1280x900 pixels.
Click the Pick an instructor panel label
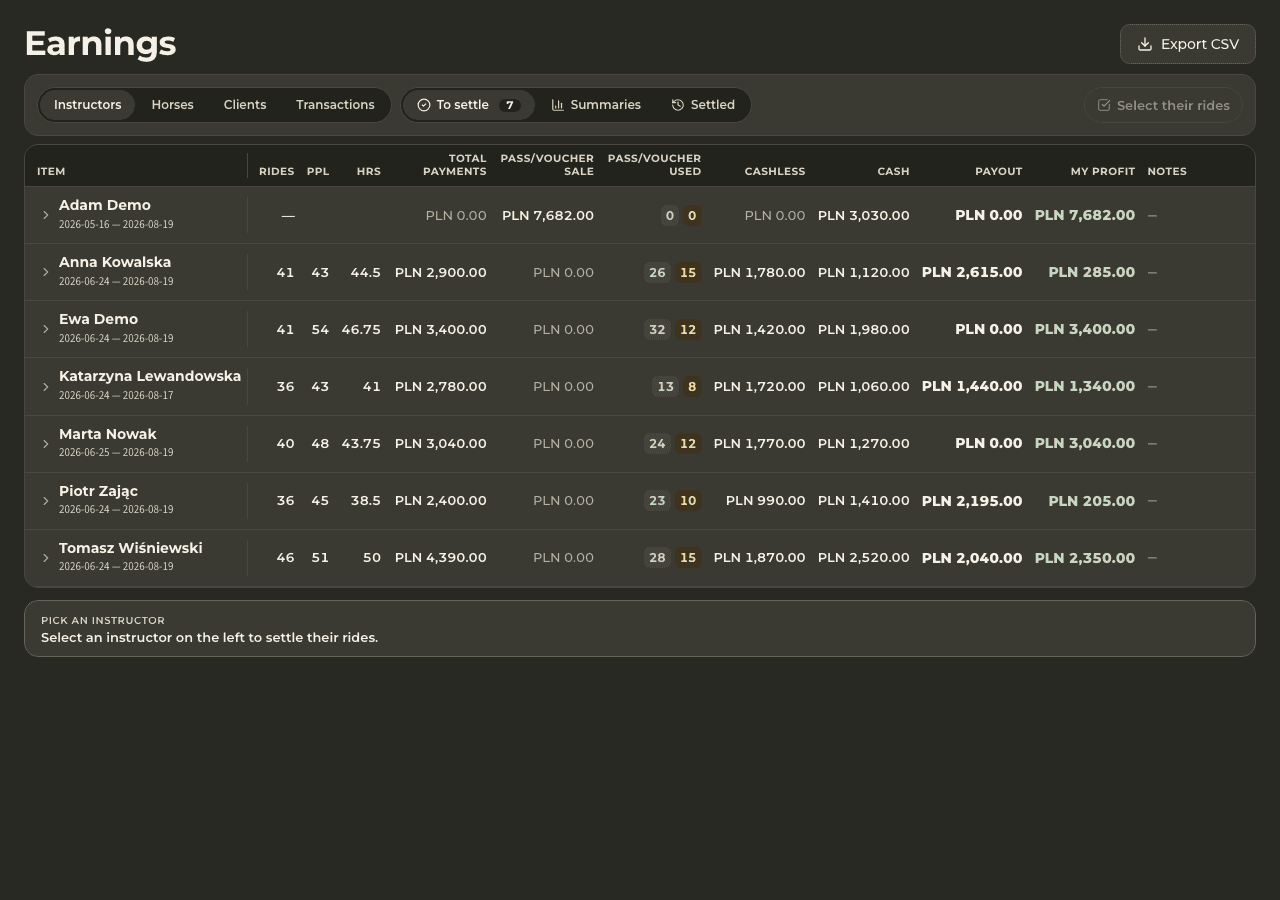[103, 620]
